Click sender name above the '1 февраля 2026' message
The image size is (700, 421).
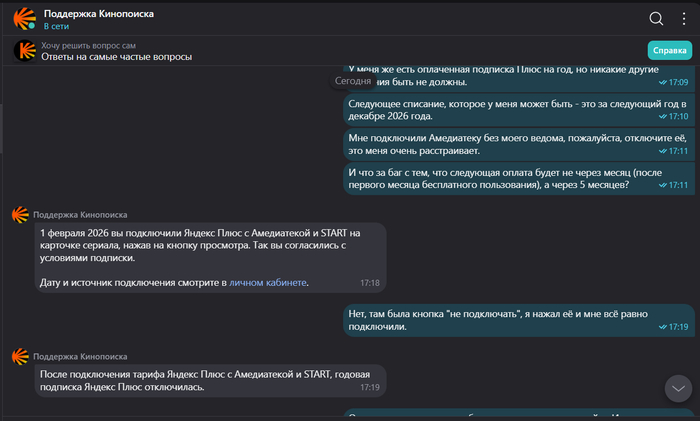(80, 214)
